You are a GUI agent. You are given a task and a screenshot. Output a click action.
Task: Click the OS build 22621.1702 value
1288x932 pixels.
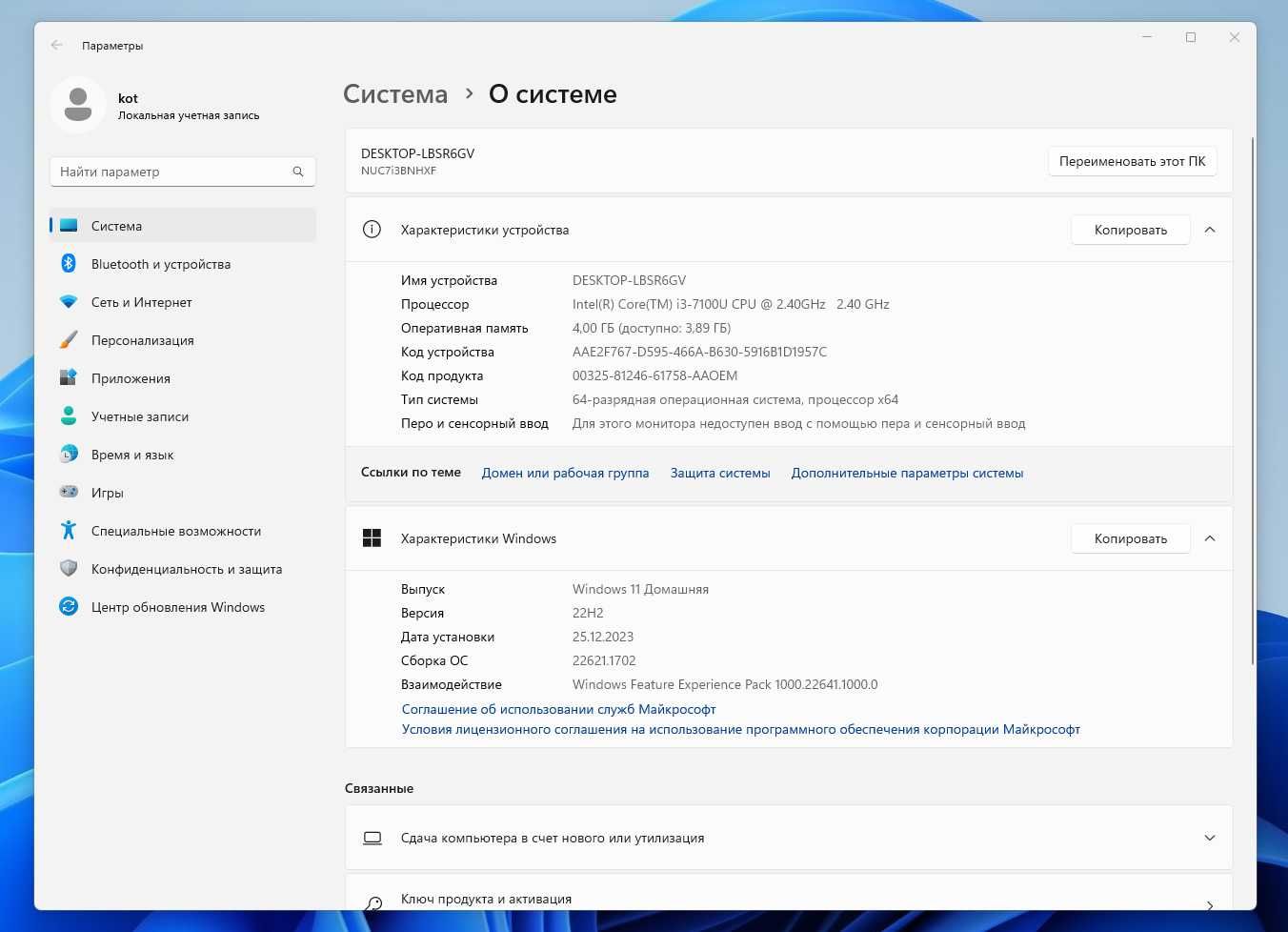coord(604,660)
